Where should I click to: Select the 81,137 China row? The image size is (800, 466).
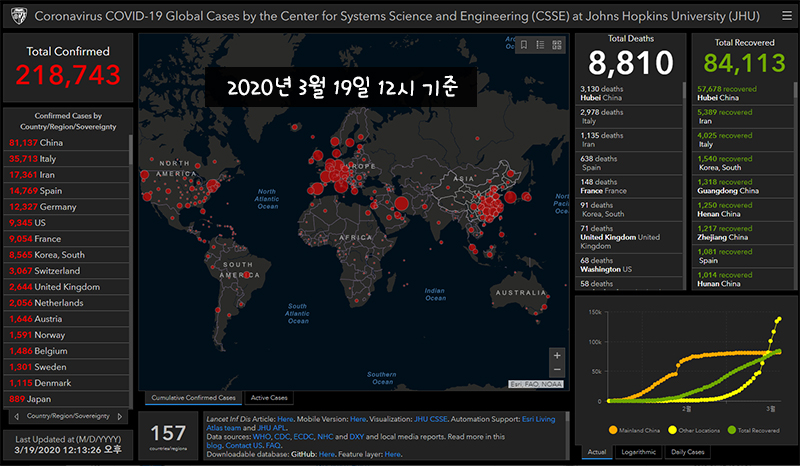coord(66,143)
